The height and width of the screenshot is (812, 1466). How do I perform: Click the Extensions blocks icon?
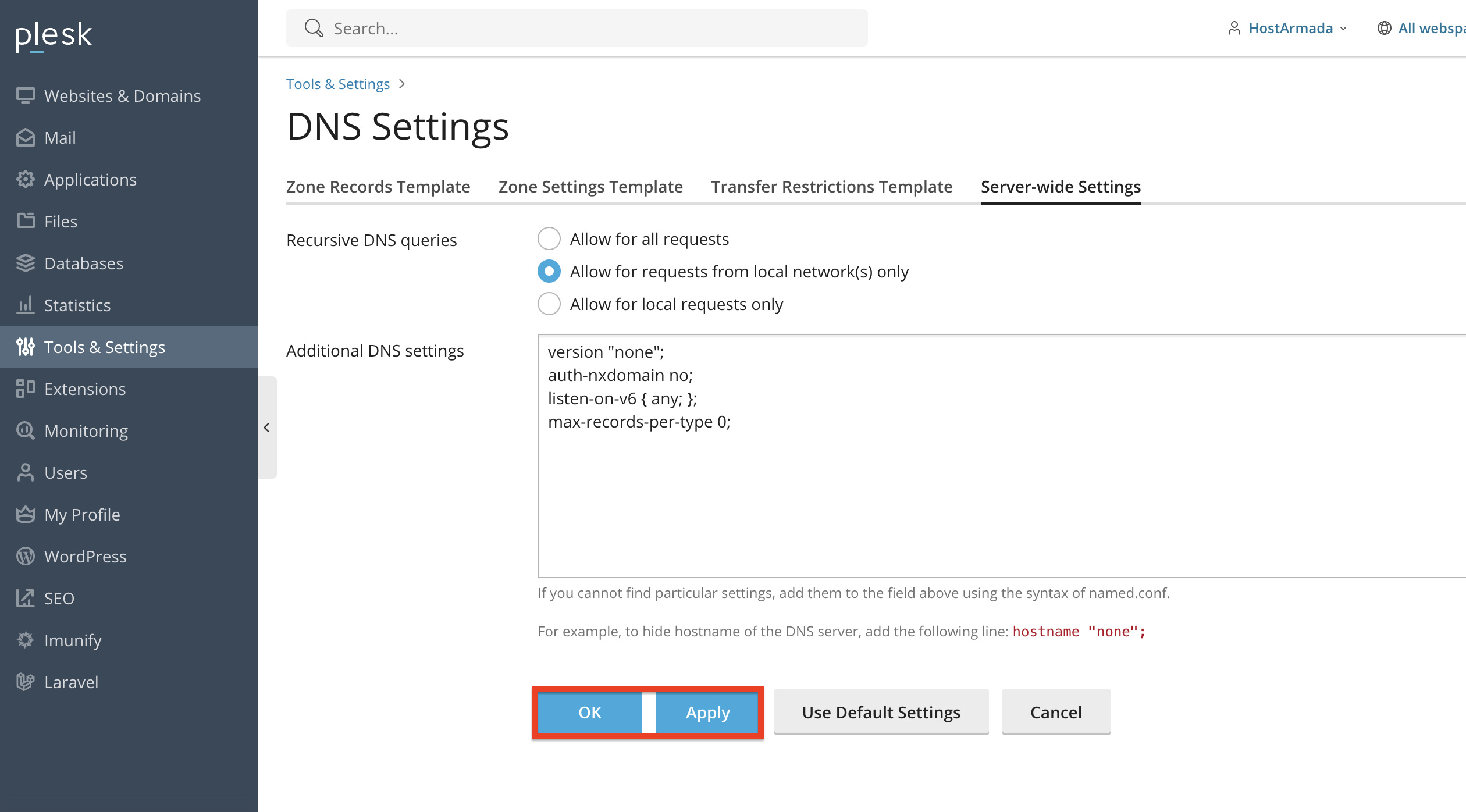25,389
